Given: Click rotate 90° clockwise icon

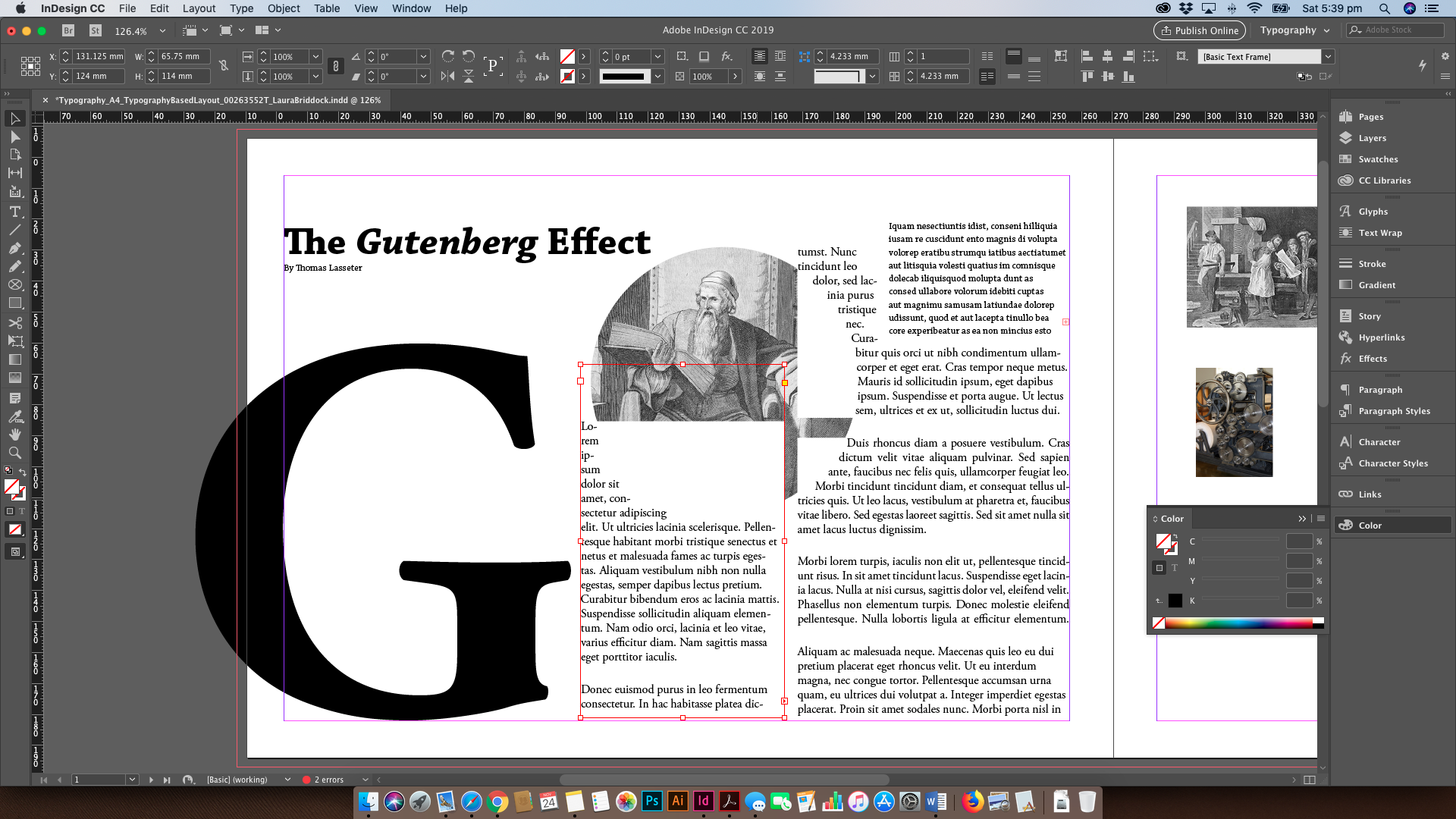Looking at the screenshot, I should [x=447, y=57].
